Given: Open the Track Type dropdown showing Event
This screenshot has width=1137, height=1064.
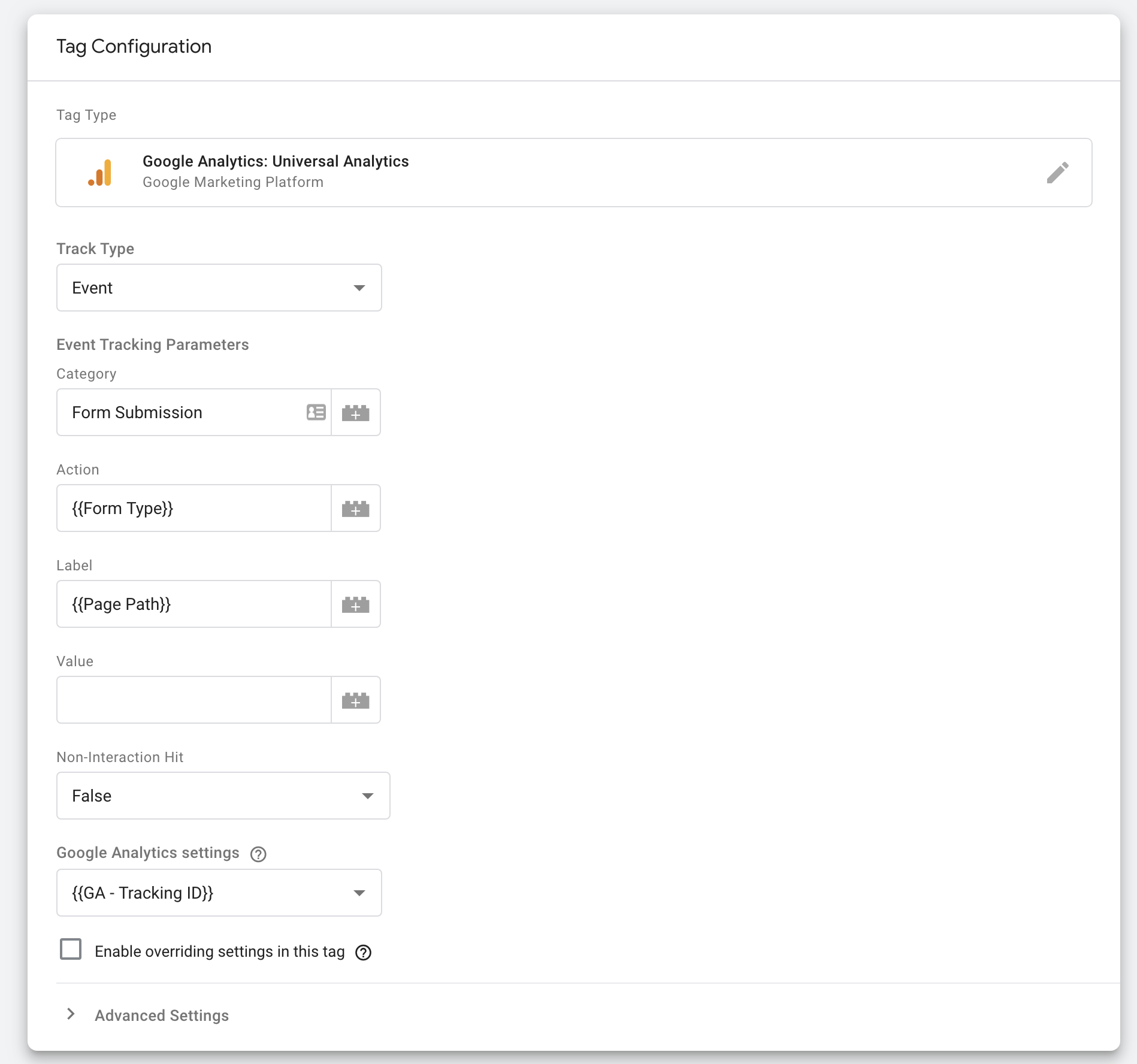Looking at the screenshot, I should (x=219, y=288).
